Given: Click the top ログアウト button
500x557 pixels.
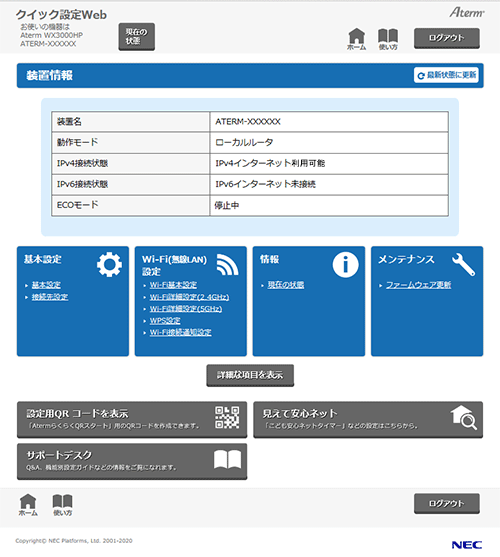Looking at the screenshot, I should pos(447,38).
